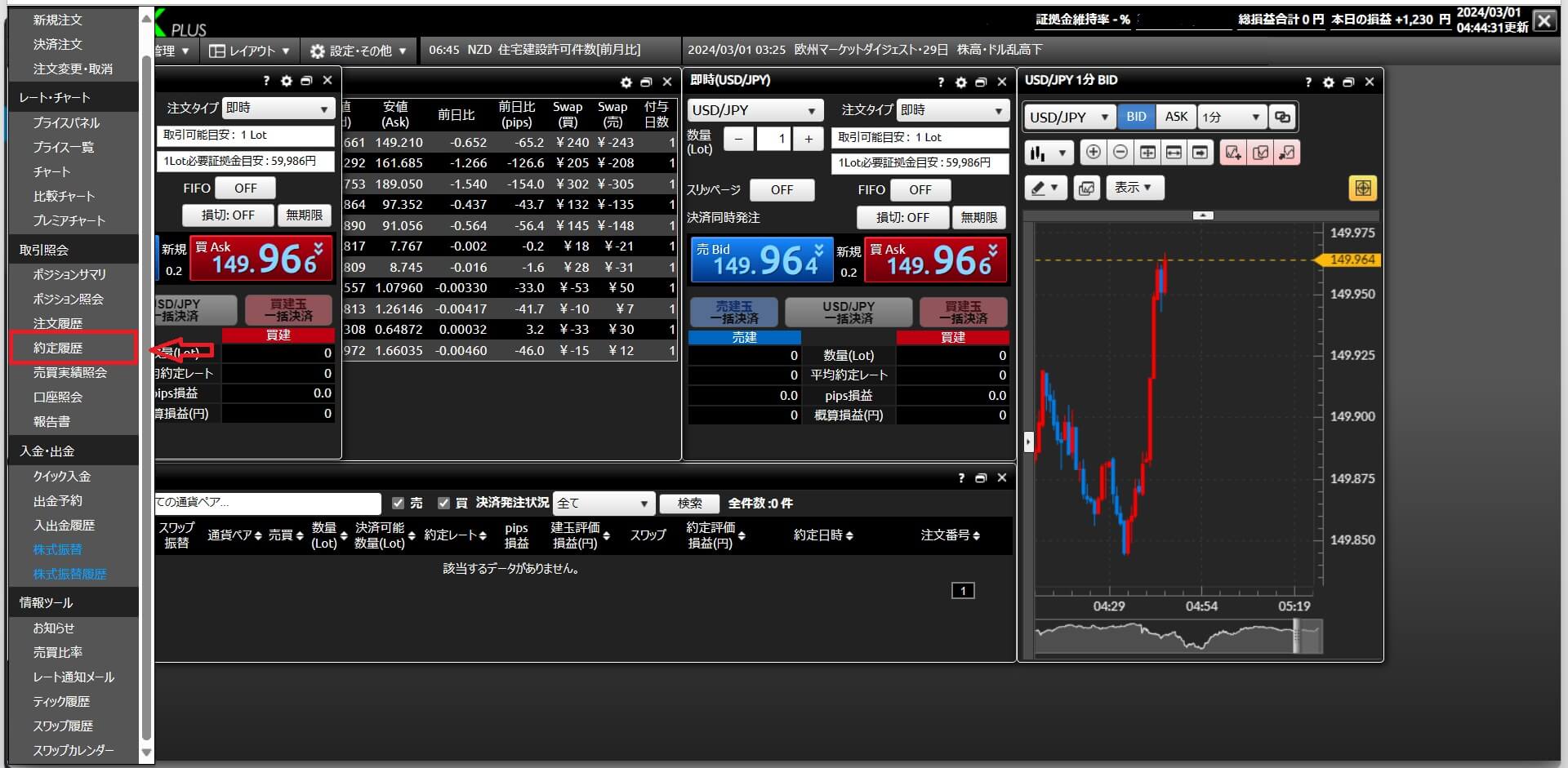Open the レイアウト menu
The image size is (1568, 768).
249,51
